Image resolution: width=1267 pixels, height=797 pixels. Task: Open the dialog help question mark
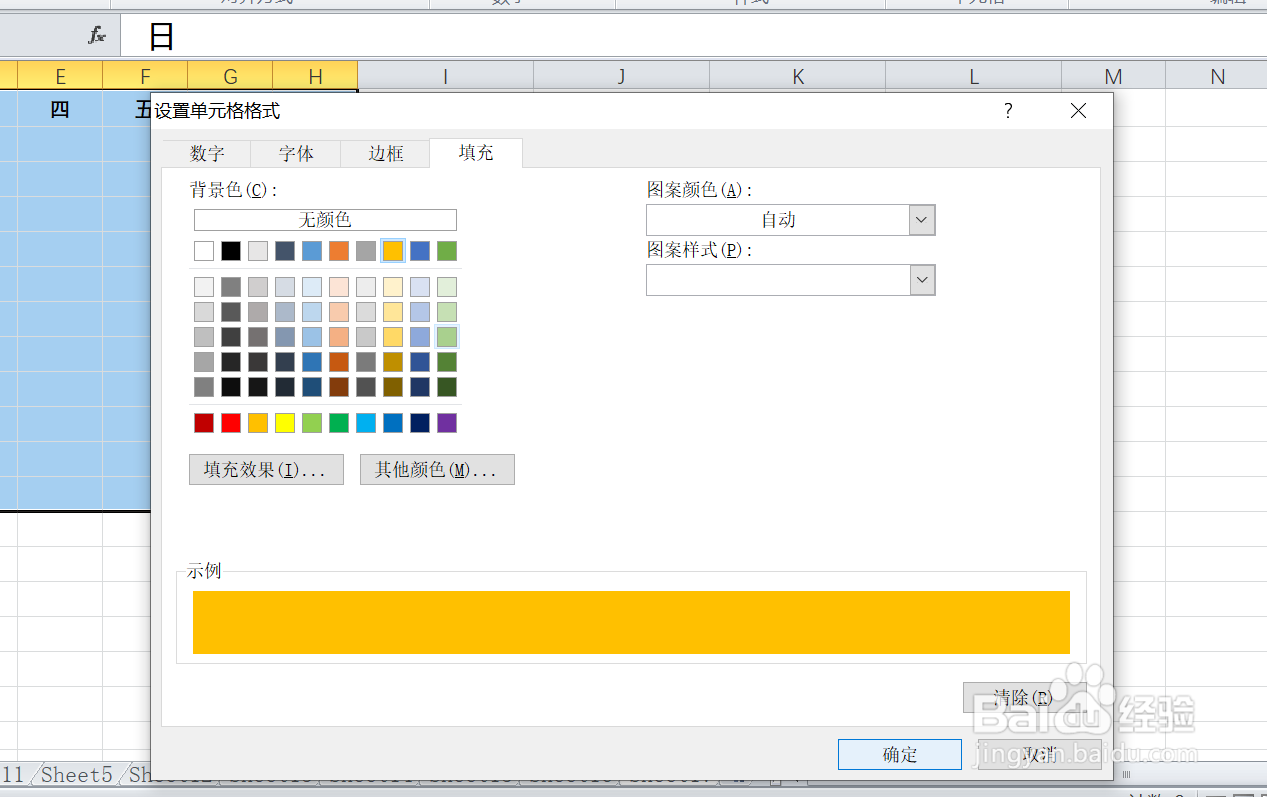point(1008,111)
